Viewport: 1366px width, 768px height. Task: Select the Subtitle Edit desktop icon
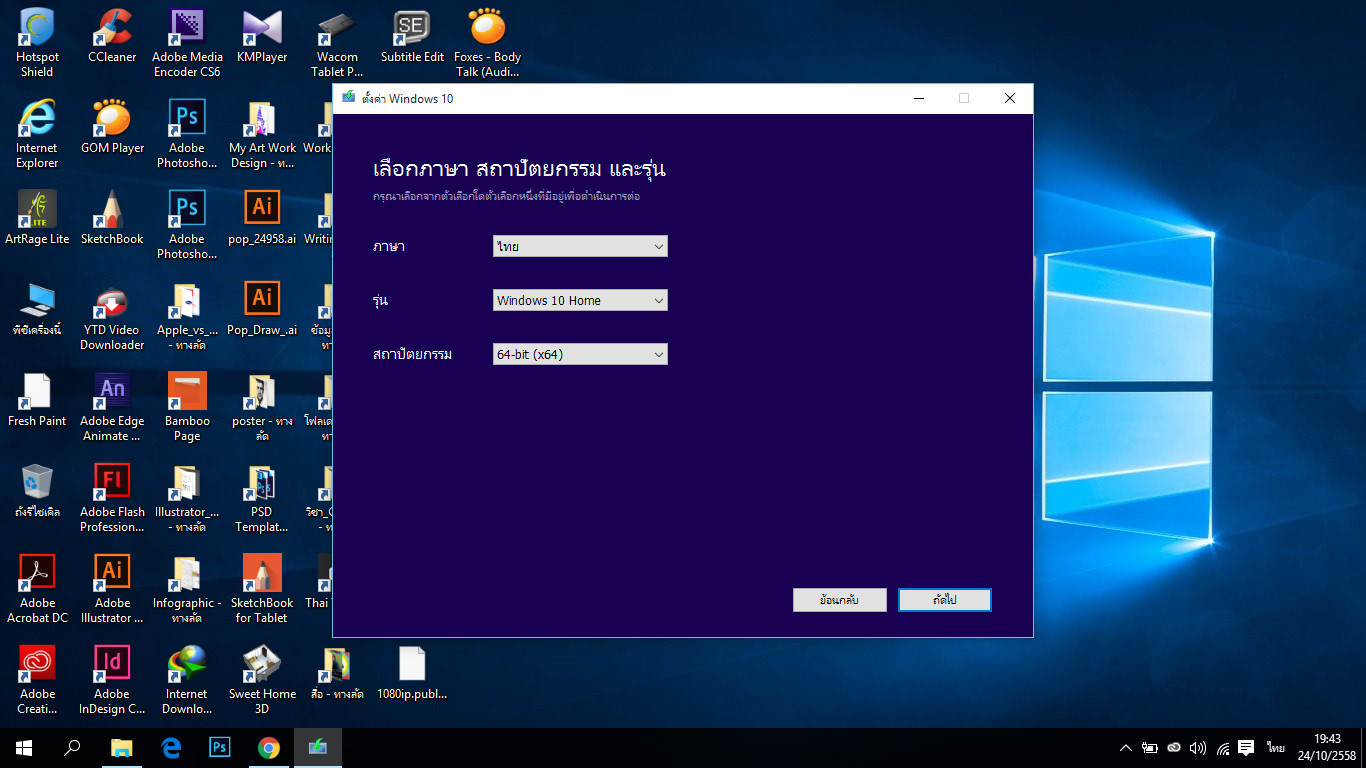click(x=412, y=36)
